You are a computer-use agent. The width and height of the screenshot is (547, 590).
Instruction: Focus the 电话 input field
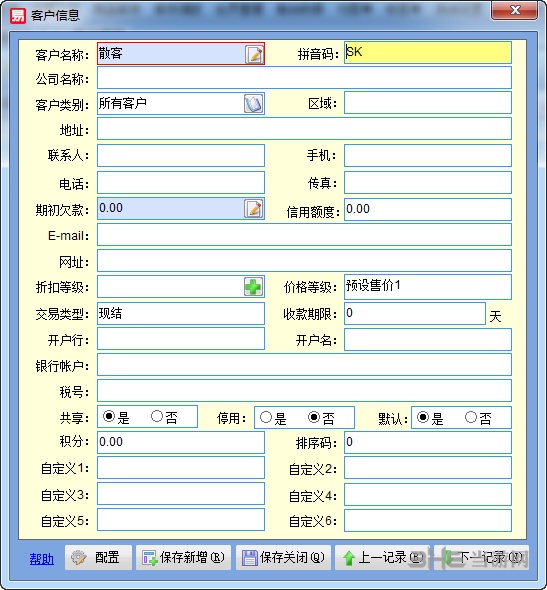pyautogui.click(x=181, y=182)
